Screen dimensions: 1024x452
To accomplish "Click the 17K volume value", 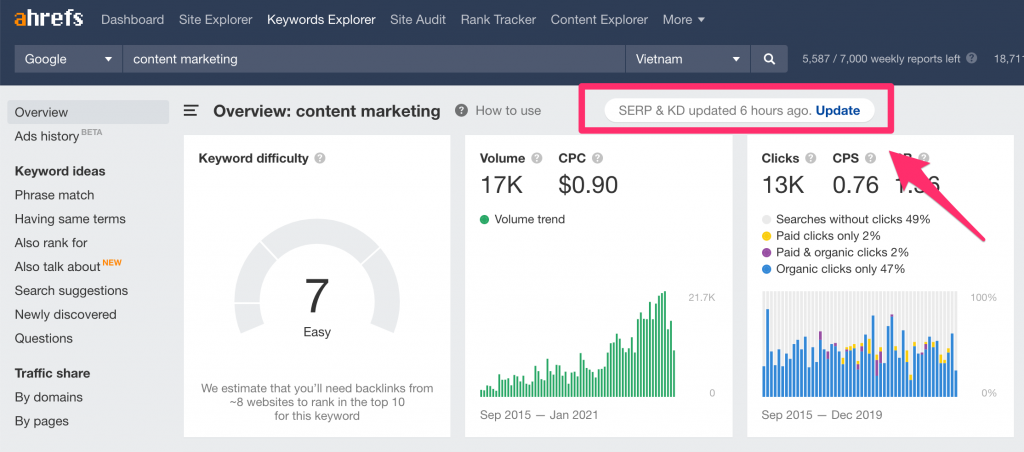I will (x=502, y=185).
